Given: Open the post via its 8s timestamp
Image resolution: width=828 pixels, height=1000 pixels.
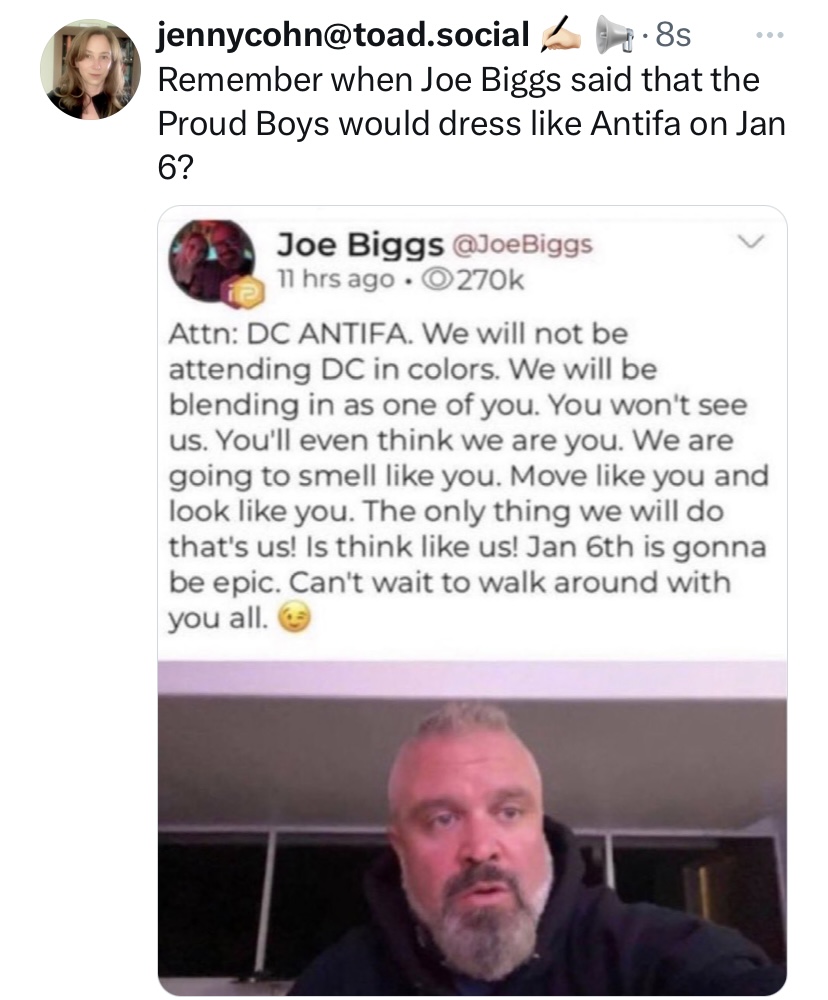Looking at the screenshot, I should pyautogui.click(x=672, y=35).
